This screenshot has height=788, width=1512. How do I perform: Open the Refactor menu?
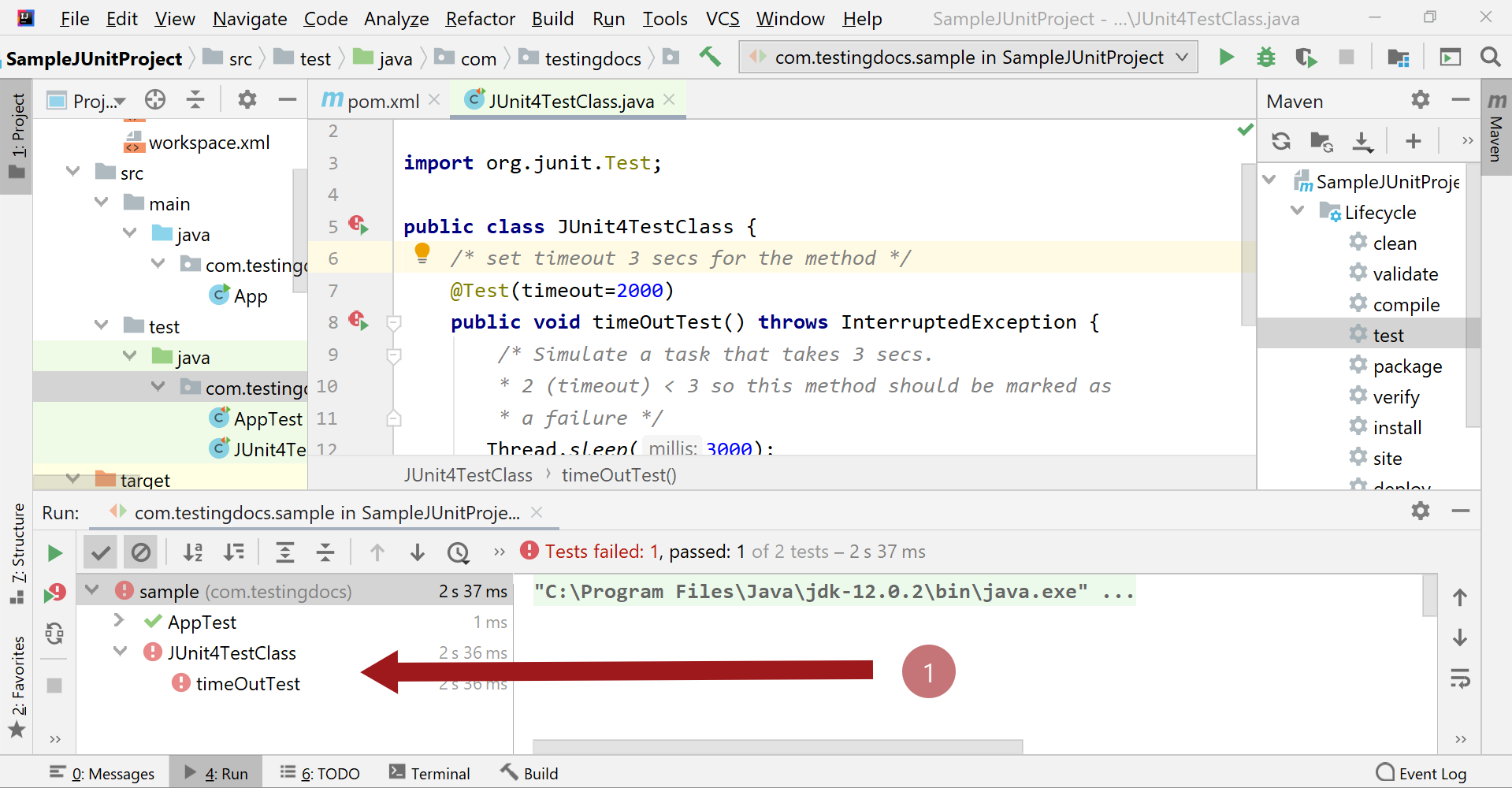point(480,18)
